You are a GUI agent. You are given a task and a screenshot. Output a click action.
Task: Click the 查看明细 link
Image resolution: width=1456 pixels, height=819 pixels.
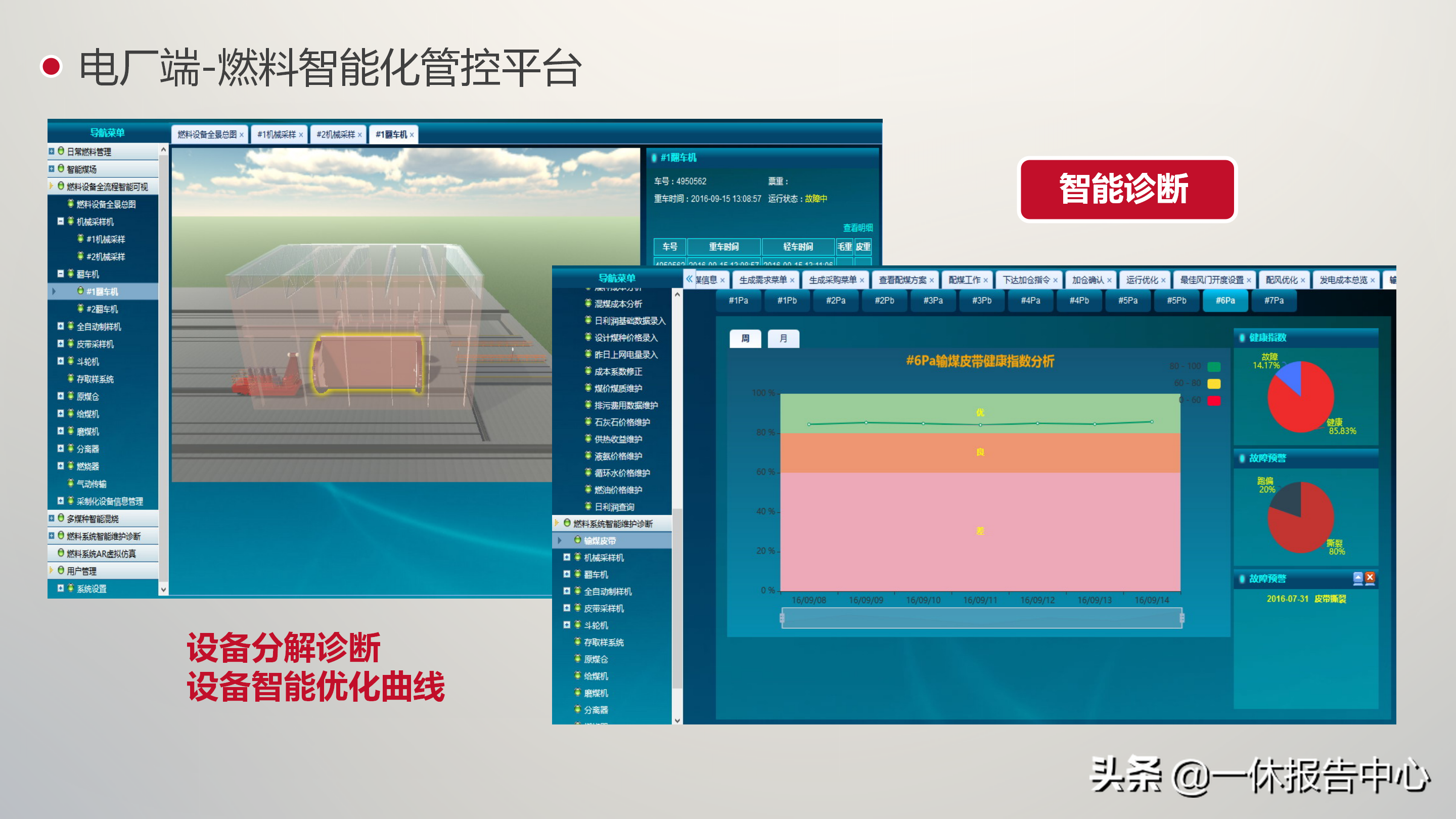(857, 228)
